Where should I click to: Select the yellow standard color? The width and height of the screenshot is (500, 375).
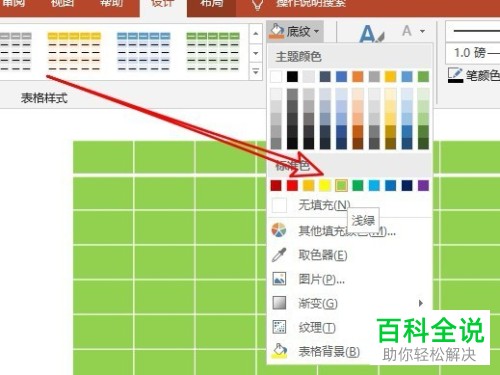325,185
